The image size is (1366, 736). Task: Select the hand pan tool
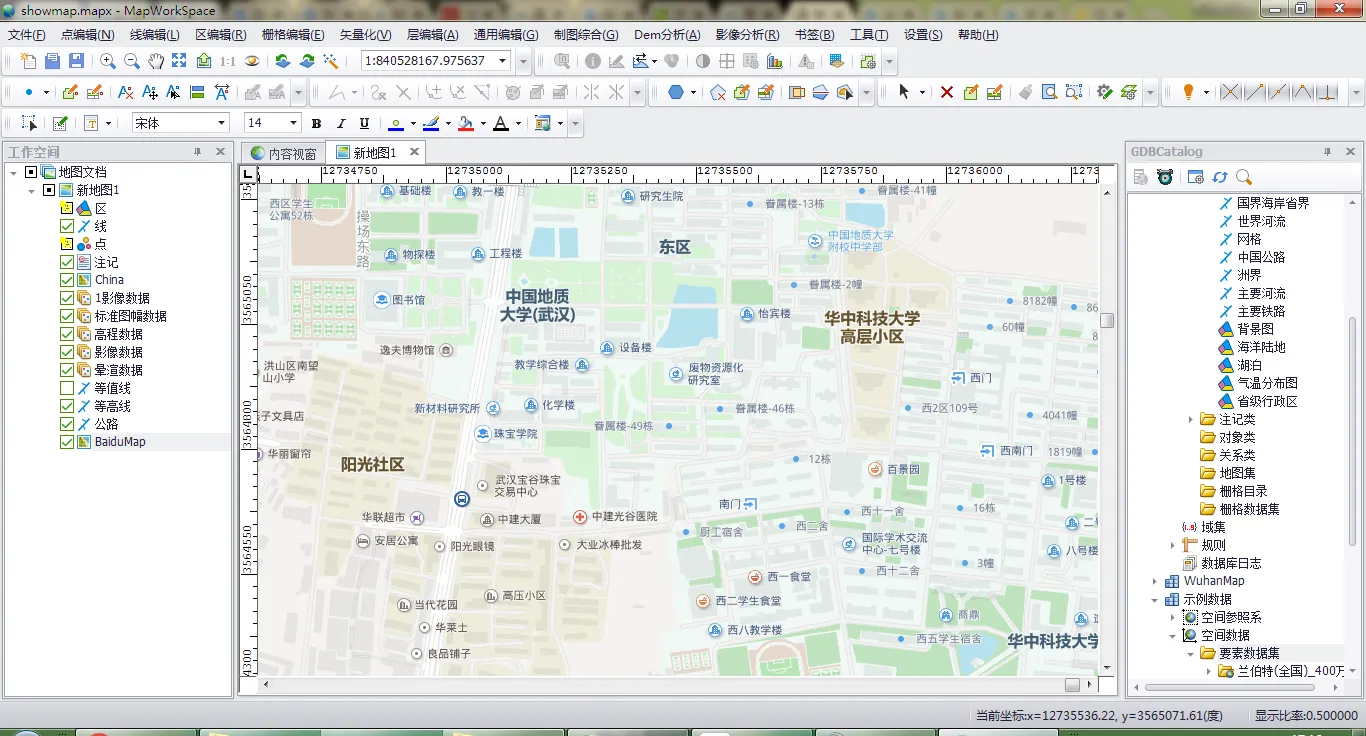click(x=156, y=61)
